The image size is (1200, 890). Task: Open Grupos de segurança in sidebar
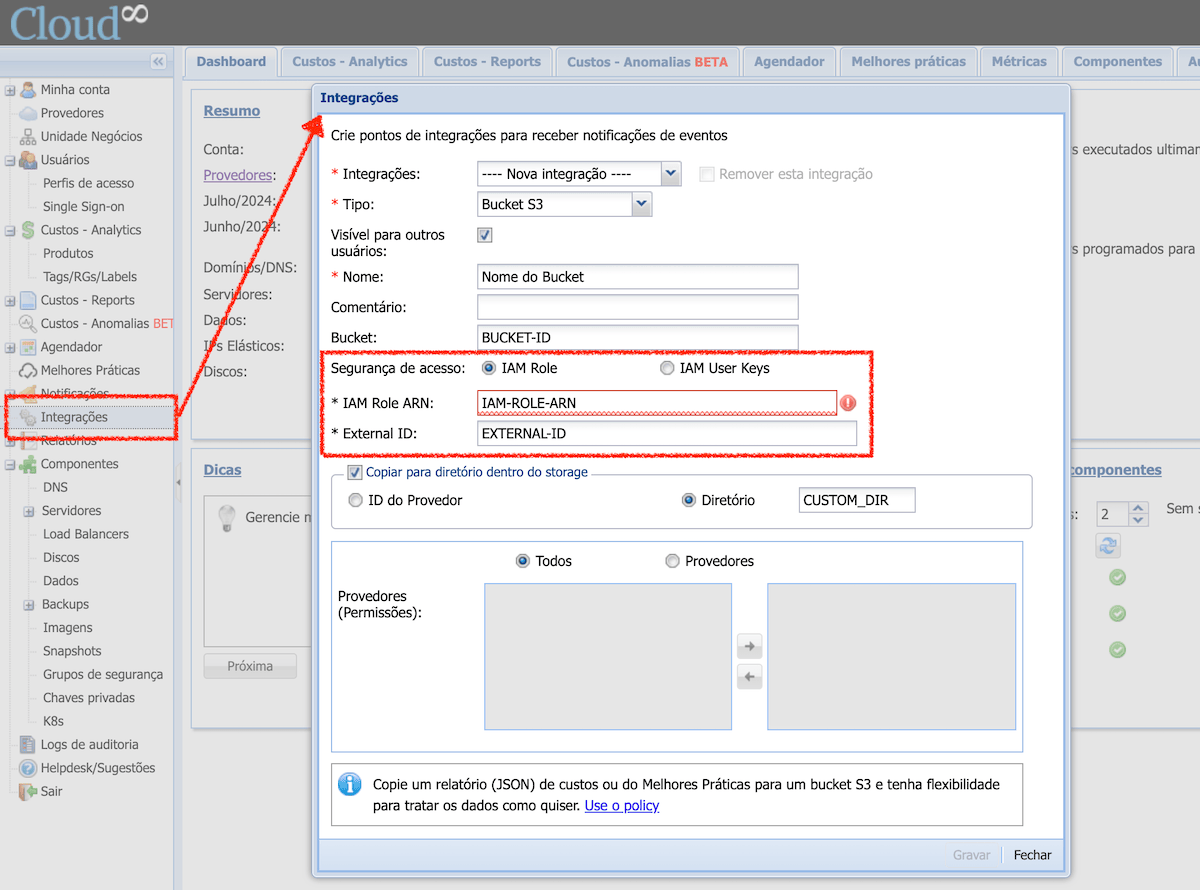point(103,674)
